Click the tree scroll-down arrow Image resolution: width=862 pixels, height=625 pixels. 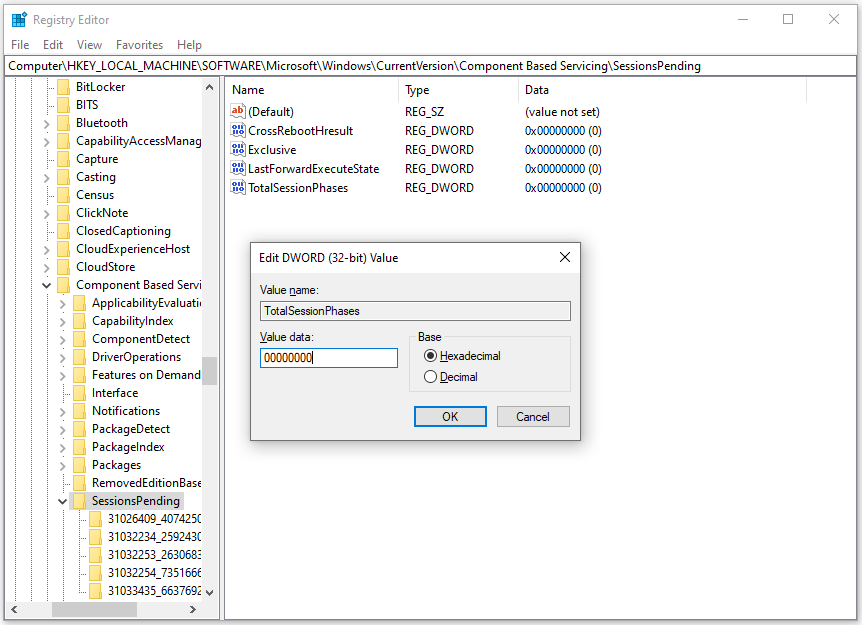209,593
